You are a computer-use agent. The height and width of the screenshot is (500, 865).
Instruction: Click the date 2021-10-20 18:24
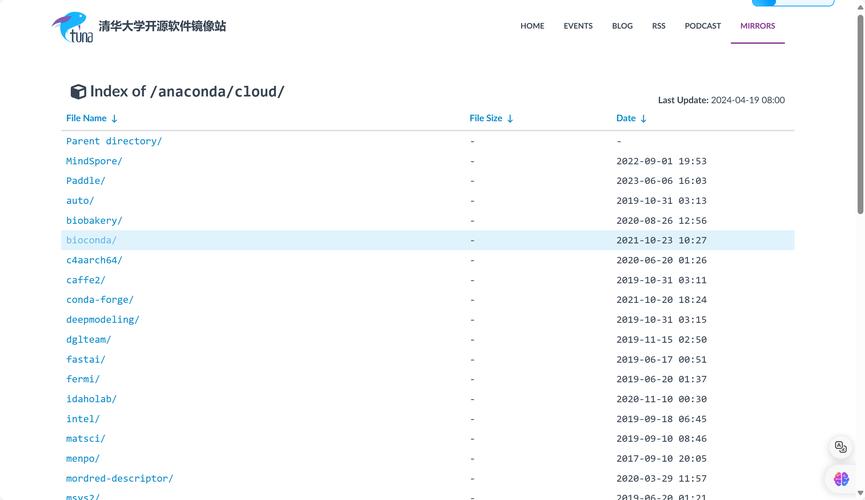pyautogui.click(x=661, y=300)
